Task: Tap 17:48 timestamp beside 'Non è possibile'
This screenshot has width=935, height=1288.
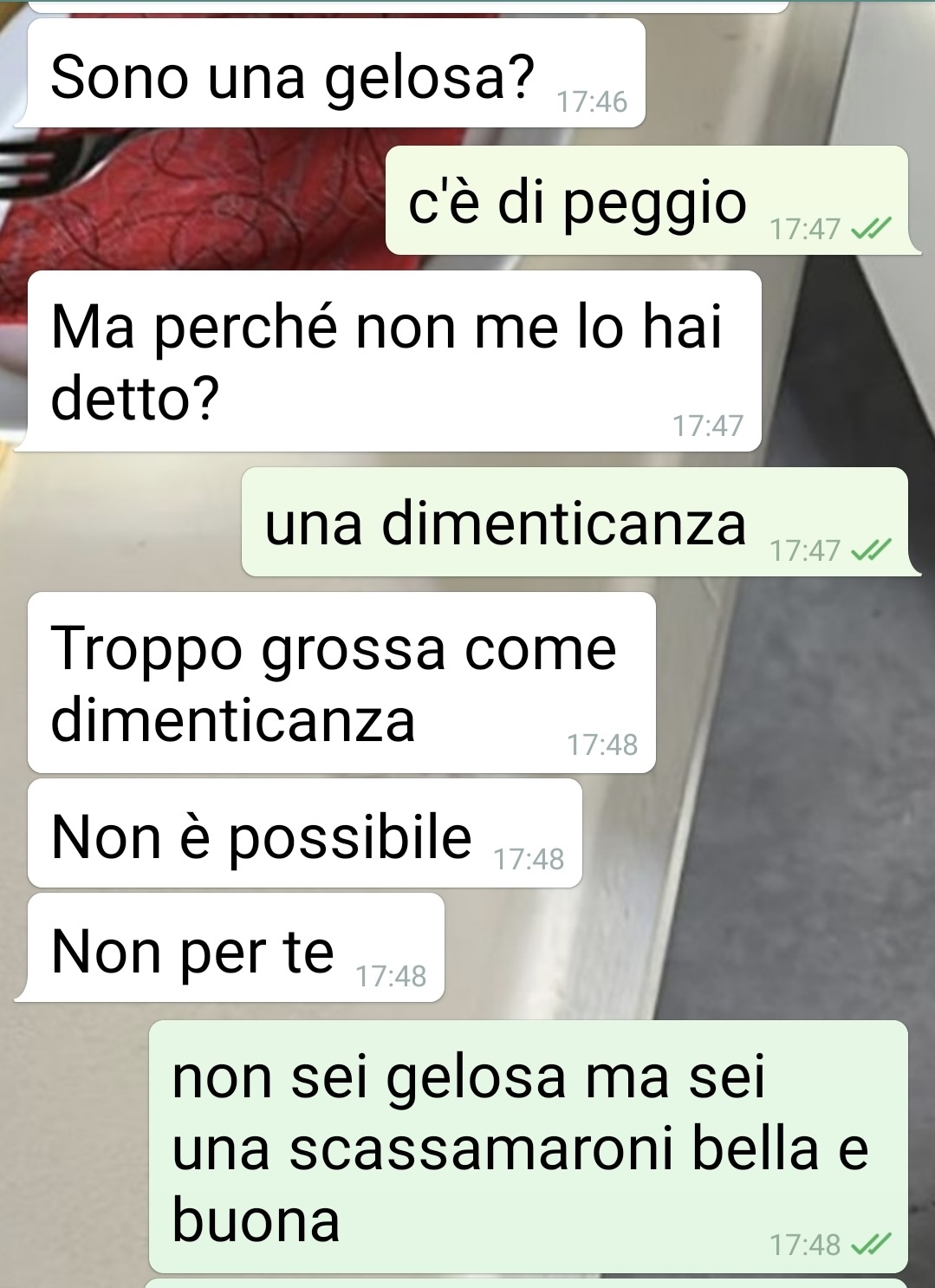Action: click(x=529, y=860)
